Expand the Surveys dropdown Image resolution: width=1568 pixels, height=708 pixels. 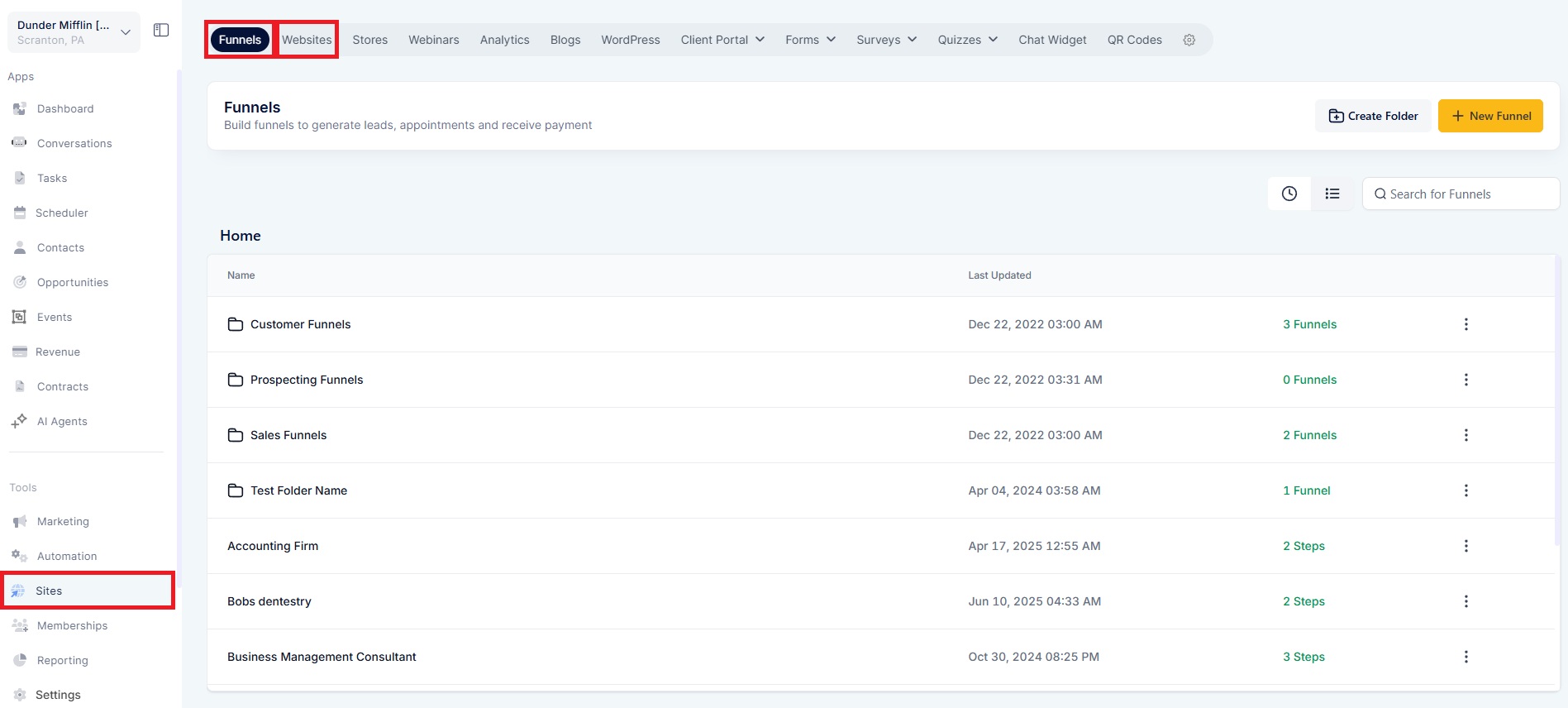[886, 40]
